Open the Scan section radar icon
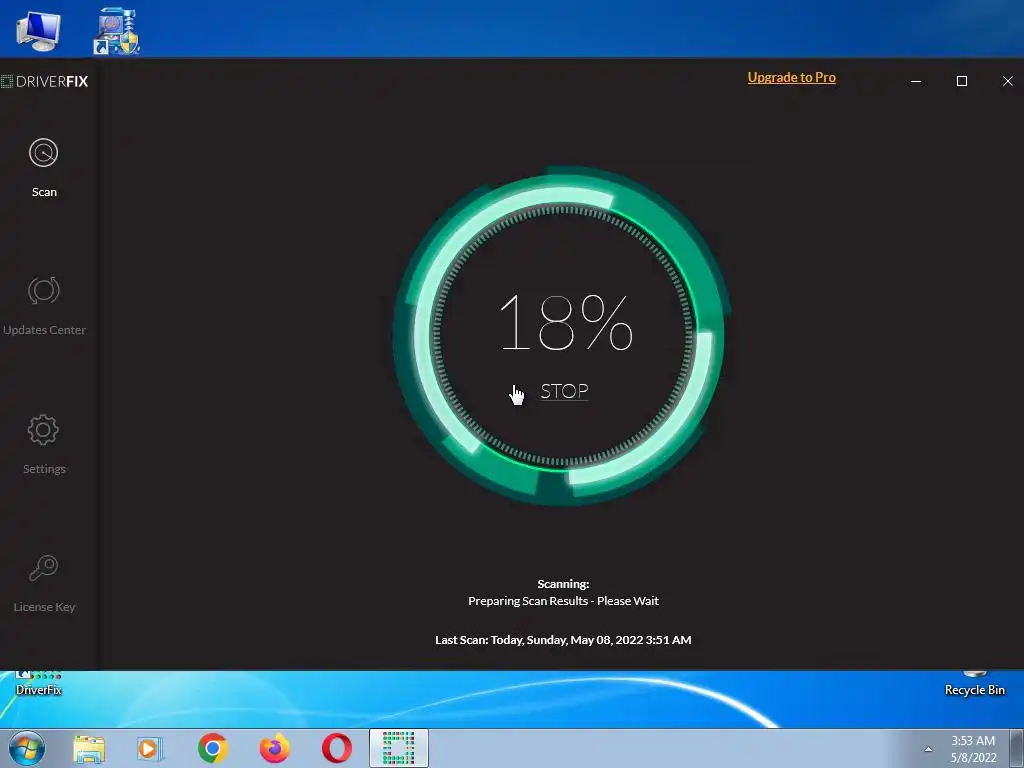Viewport: 1024px width, 768px height. [44, 153]
